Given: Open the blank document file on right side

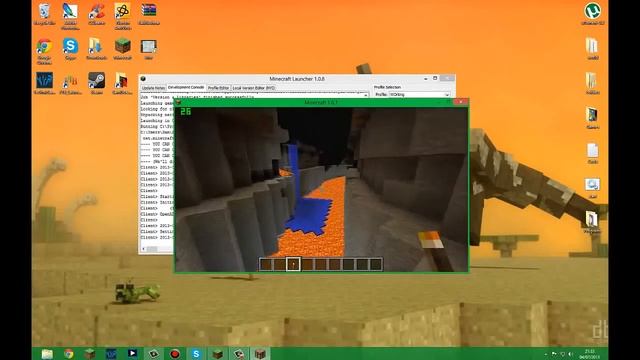Looking at the screenshot, I should pyautogui.click(x=593, y=153).
